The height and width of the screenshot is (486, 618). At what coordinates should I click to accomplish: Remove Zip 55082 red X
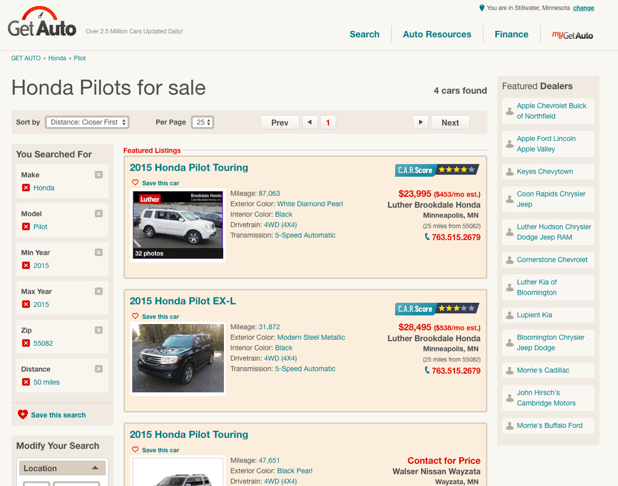tap(26, 343)
